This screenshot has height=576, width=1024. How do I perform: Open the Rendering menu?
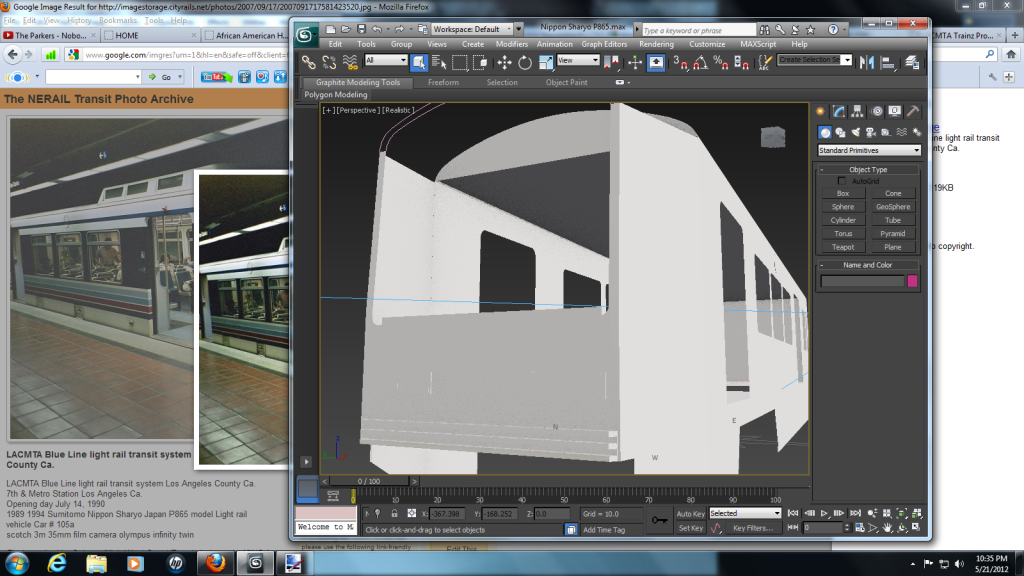(656, 44)
